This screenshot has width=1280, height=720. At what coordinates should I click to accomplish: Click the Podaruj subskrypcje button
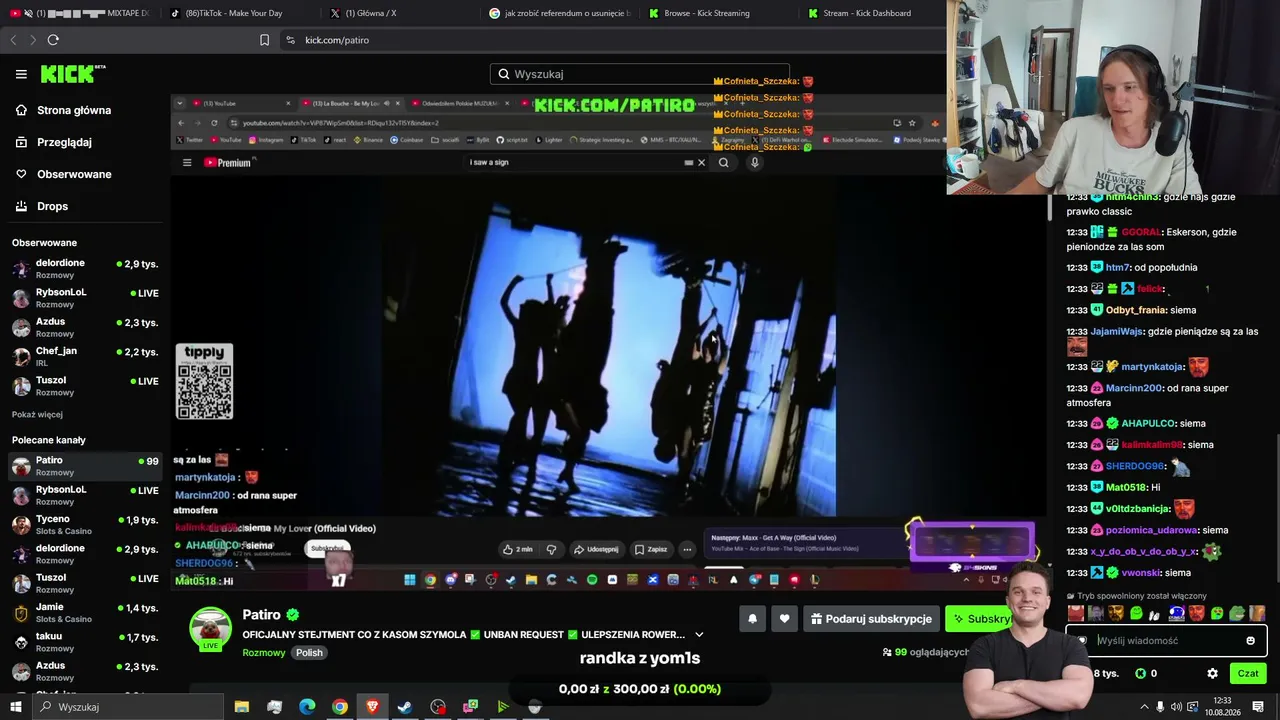870,619
